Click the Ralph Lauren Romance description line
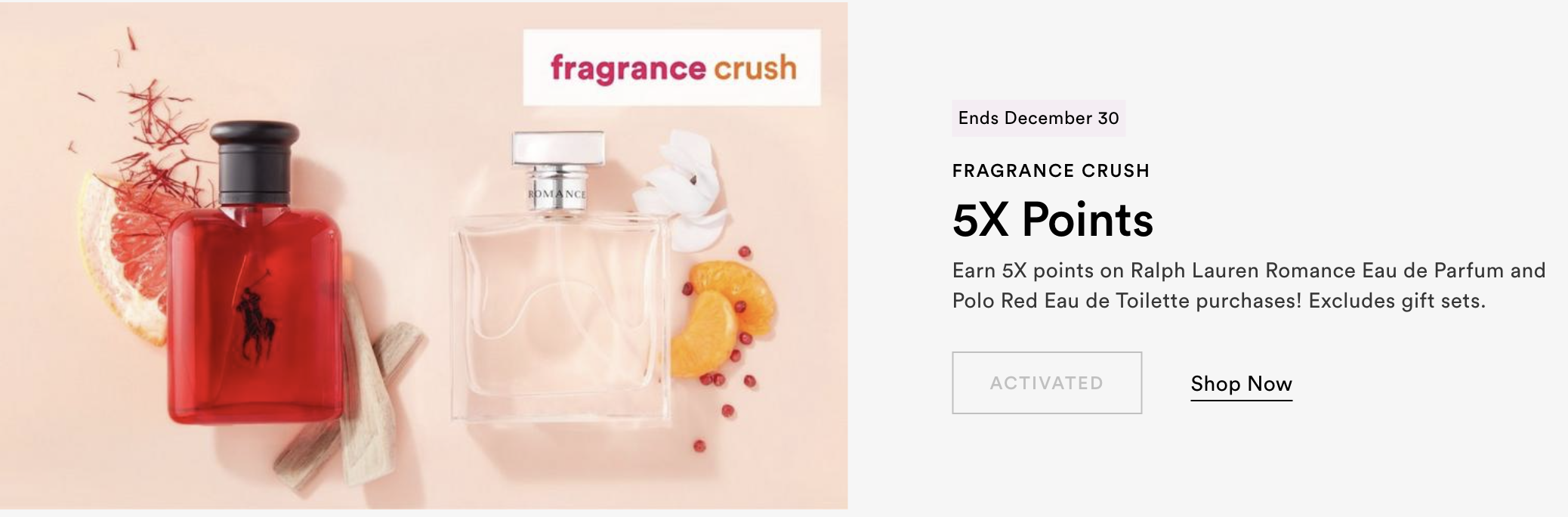This screenshot has width=1568, height=517. [x=1249, y=271]
